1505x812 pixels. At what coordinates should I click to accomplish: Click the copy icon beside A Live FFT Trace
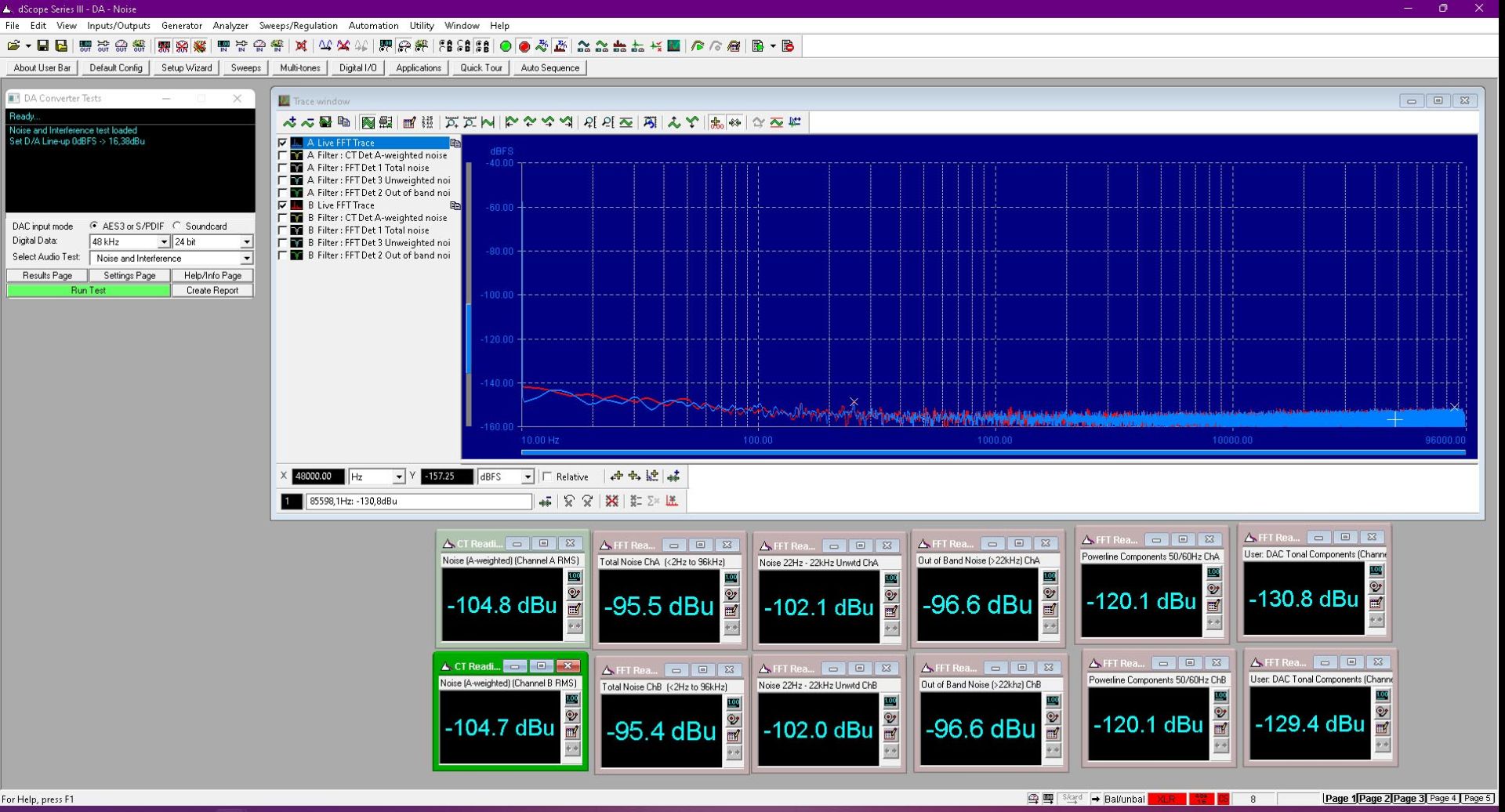(x=455, y=143)
